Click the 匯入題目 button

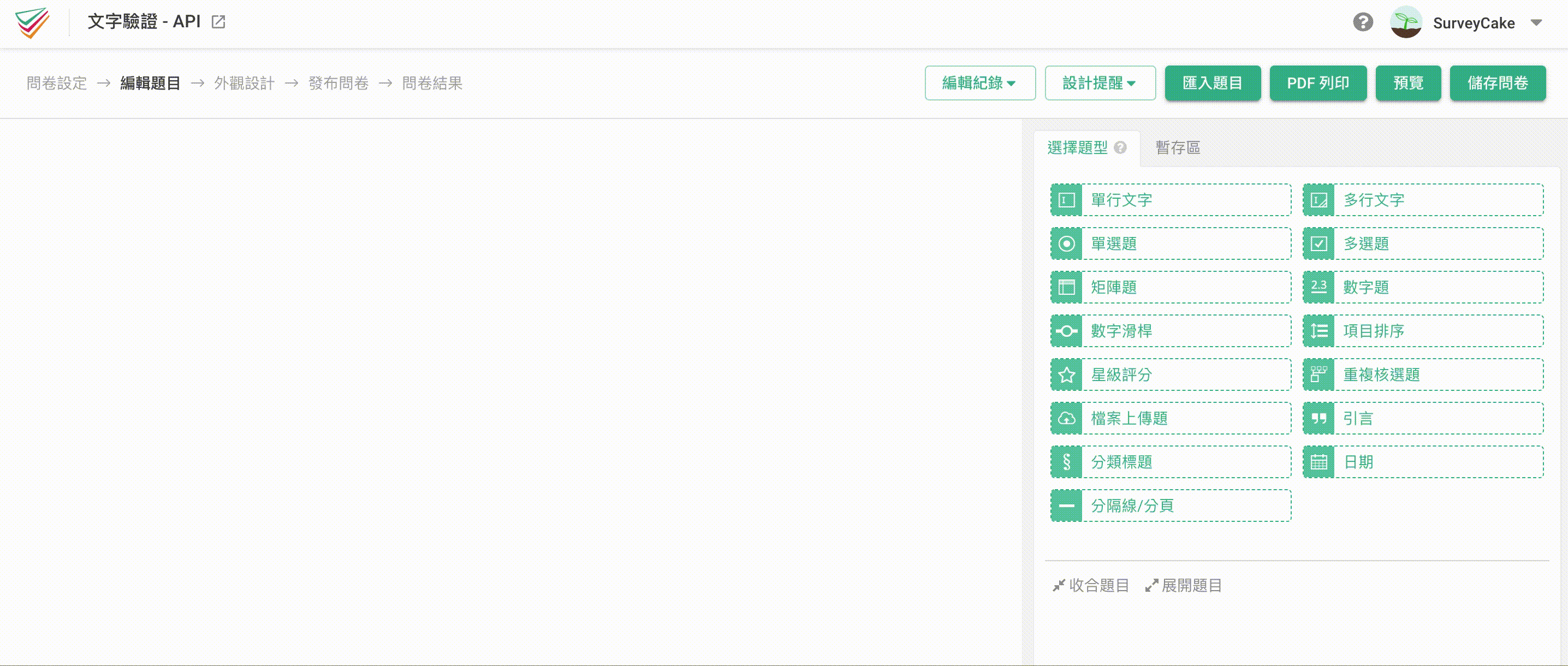[1213, 83]
